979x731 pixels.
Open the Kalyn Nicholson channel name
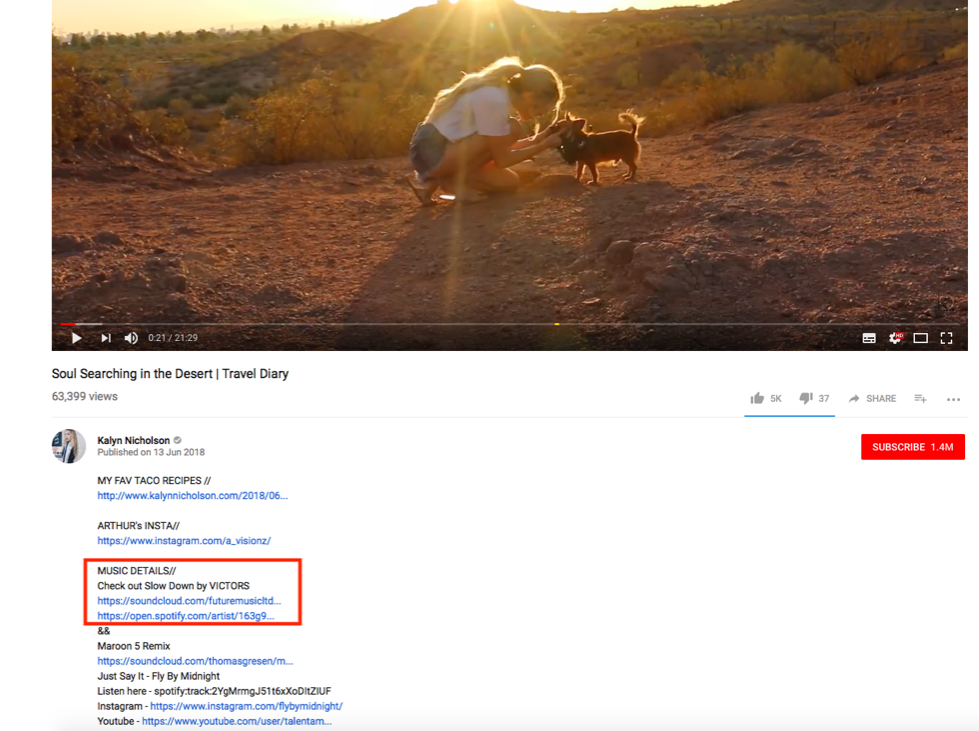[134, 440]
